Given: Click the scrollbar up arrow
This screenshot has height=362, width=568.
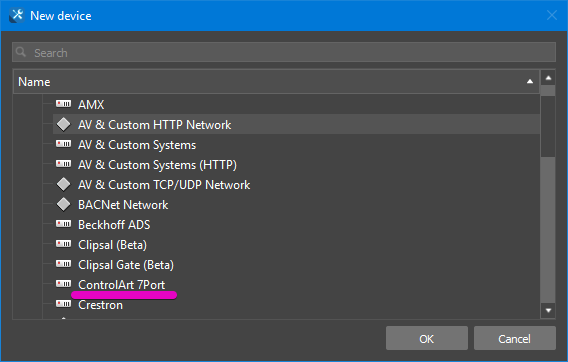Looking at the screenshot, I should (548, 78).
